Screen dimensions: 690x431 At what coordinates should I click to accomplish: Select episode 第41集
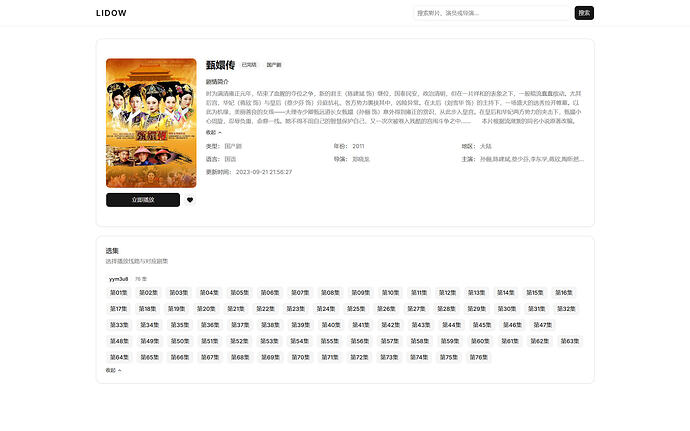[x=360, y=325]
